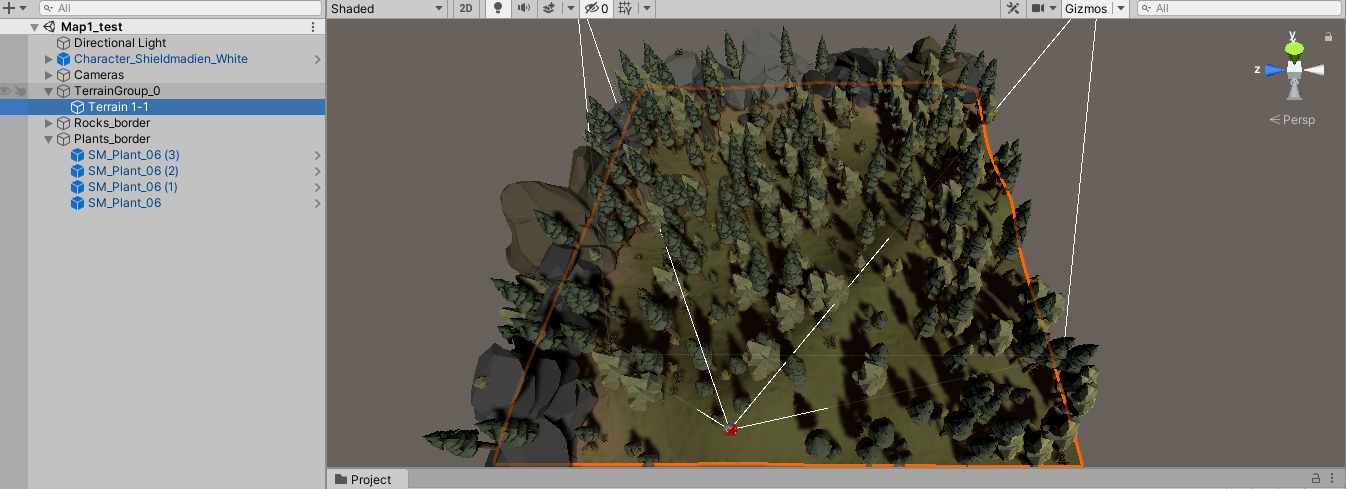Toggle scene effects like skybox and fog
This screenshot has height=489, width=1346.
(x=548, y=8)
